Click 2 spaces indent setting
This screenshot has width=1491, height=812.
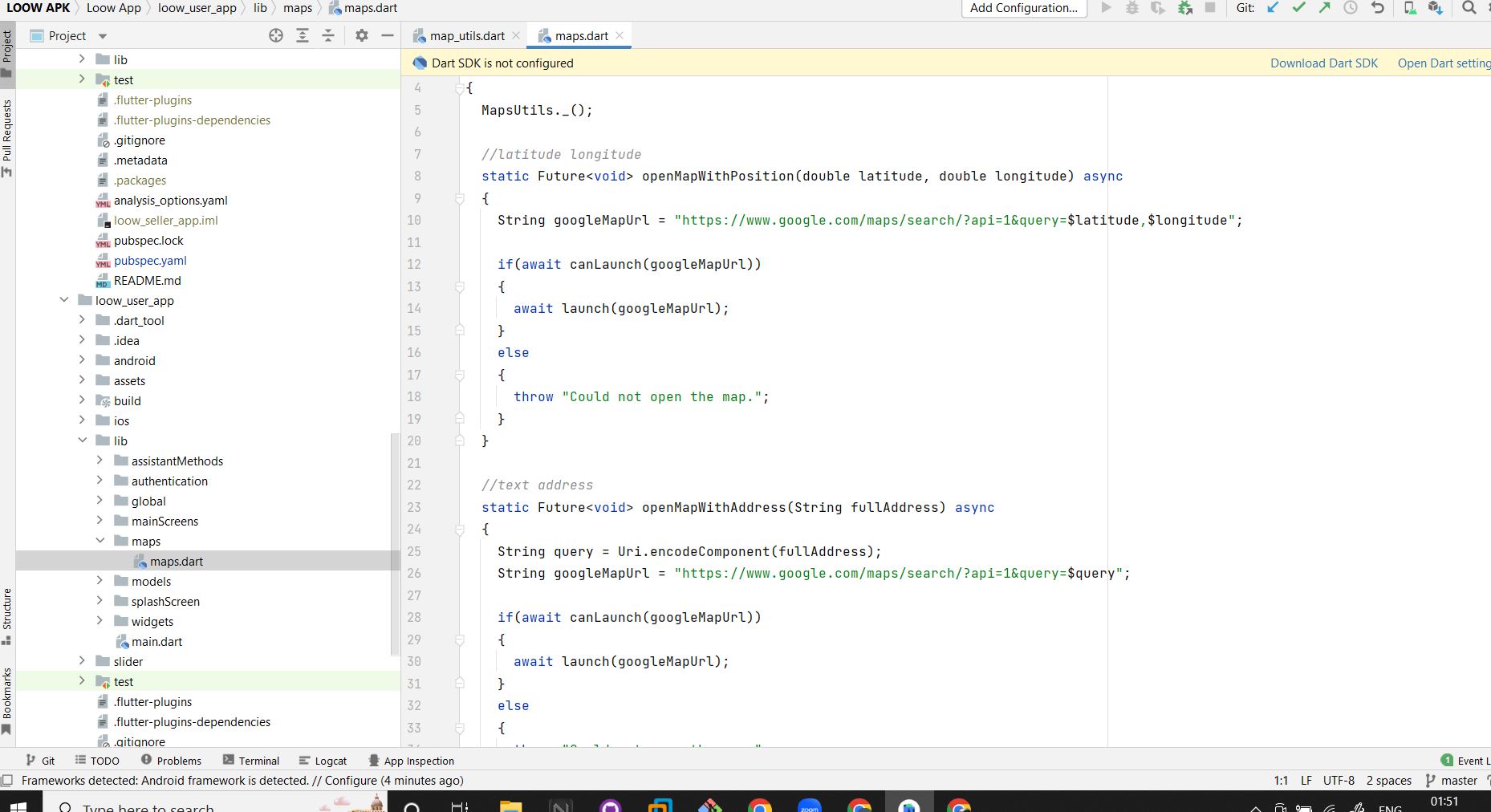coord(1389,780)
